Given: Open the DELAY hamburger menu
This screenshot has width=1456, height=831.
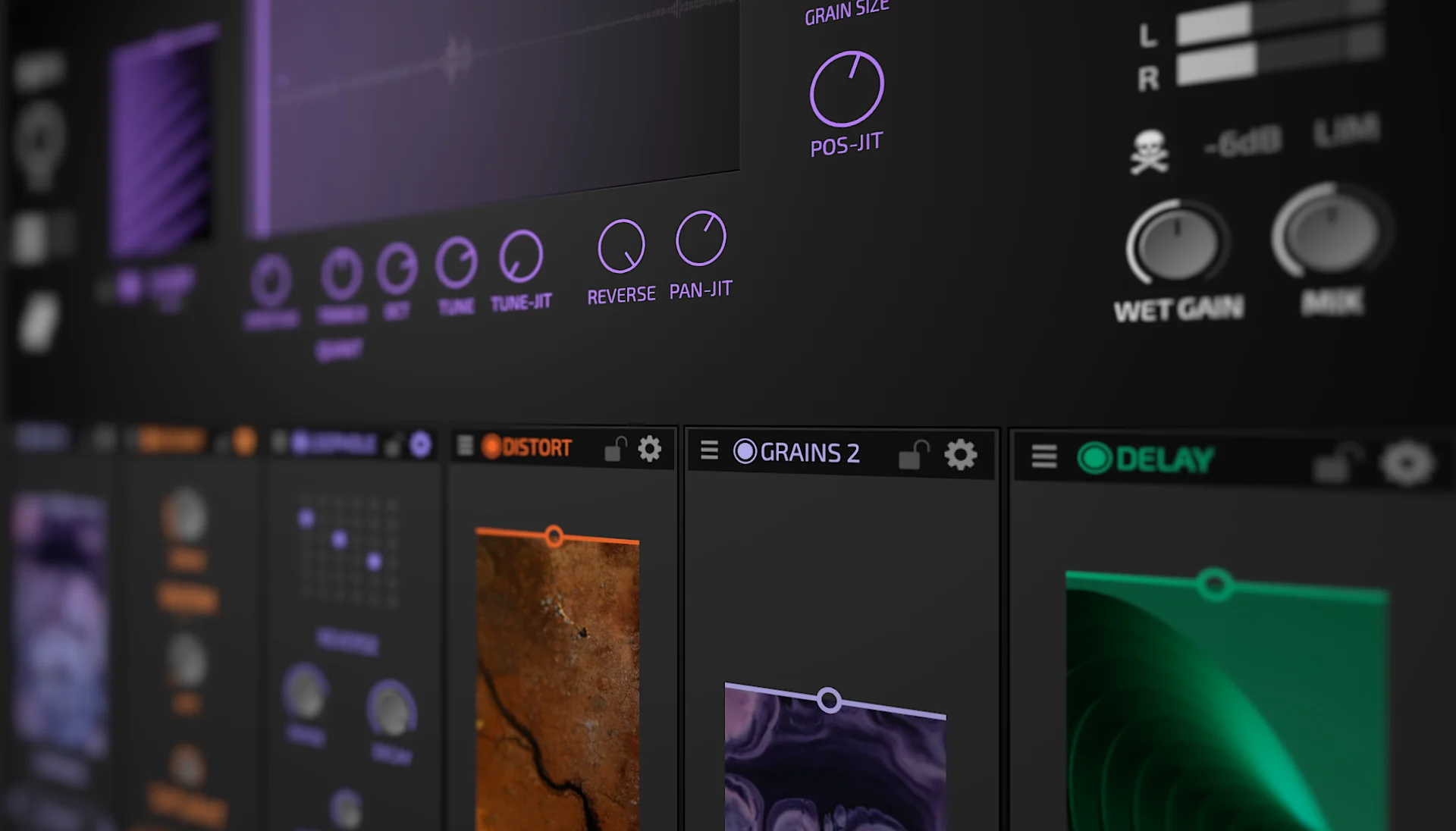Looking at the screenshot, I should pyautogui.click(x=1044, y=457).
